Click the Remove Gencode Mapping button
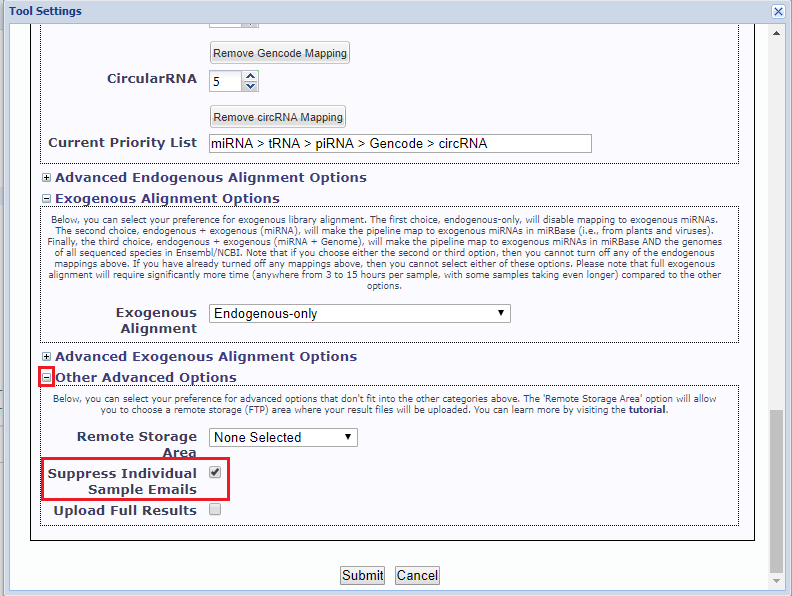Image resolution: width=792 pixels, height=596 pixels. (280, 53)
